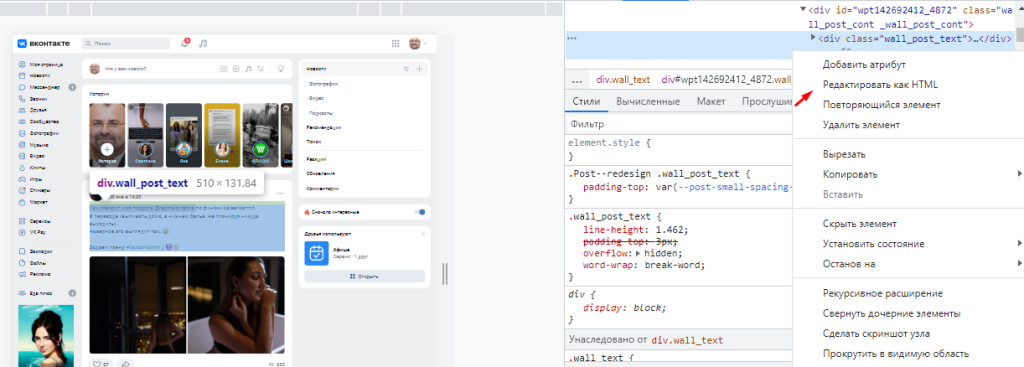The width and height of the screenshot is (1024, 367).
Task: Open the Копировать submenu arrow
Action: (1019, 174)
